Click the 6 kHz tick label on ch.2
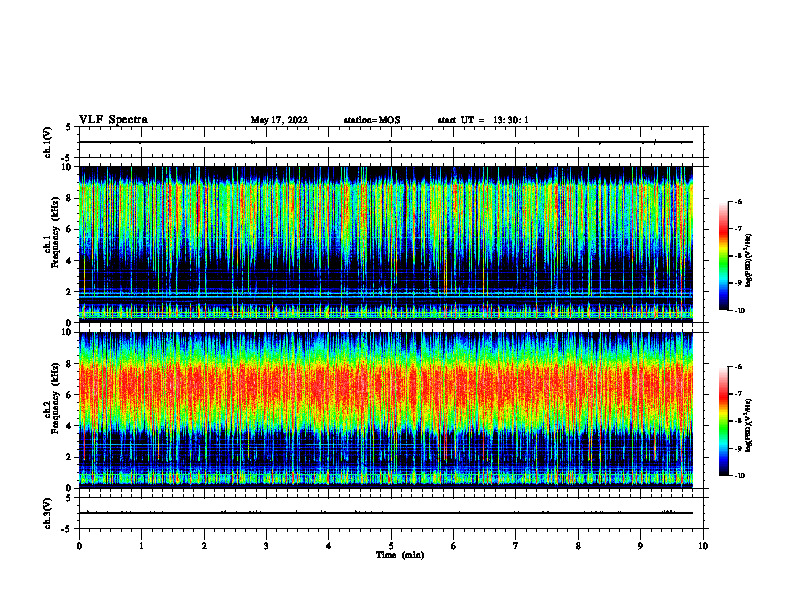 coord(69,395)
